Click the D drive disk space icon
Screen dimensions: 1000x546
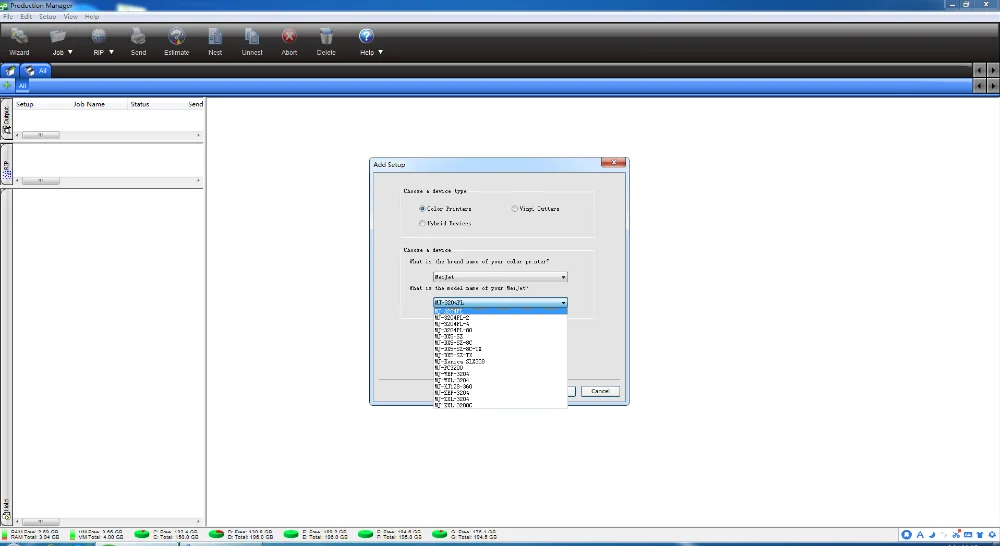pyautogui.click(x=216, y=534)
